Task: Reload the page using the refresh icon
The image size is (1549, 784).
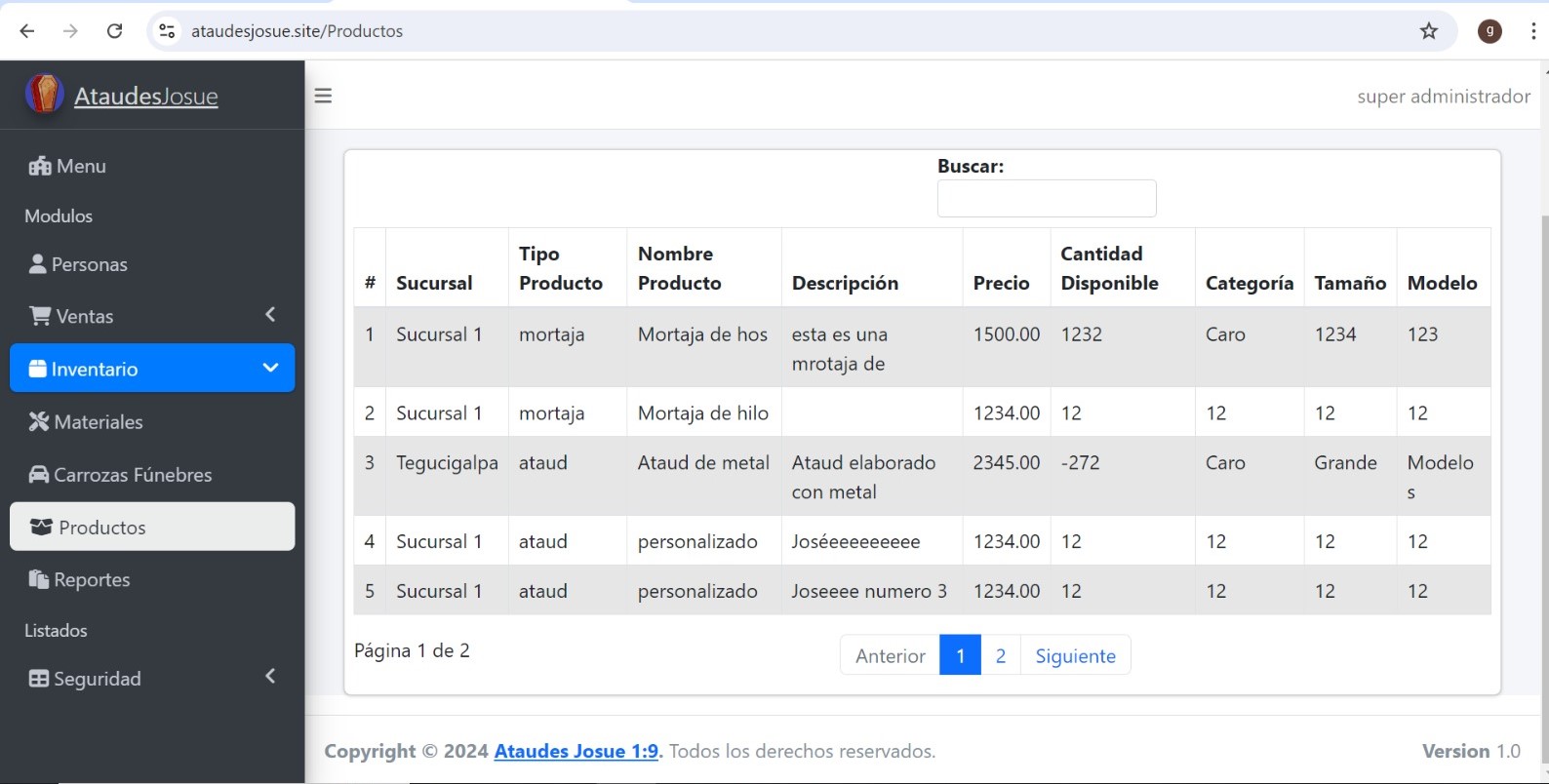Action: point(114,31)
